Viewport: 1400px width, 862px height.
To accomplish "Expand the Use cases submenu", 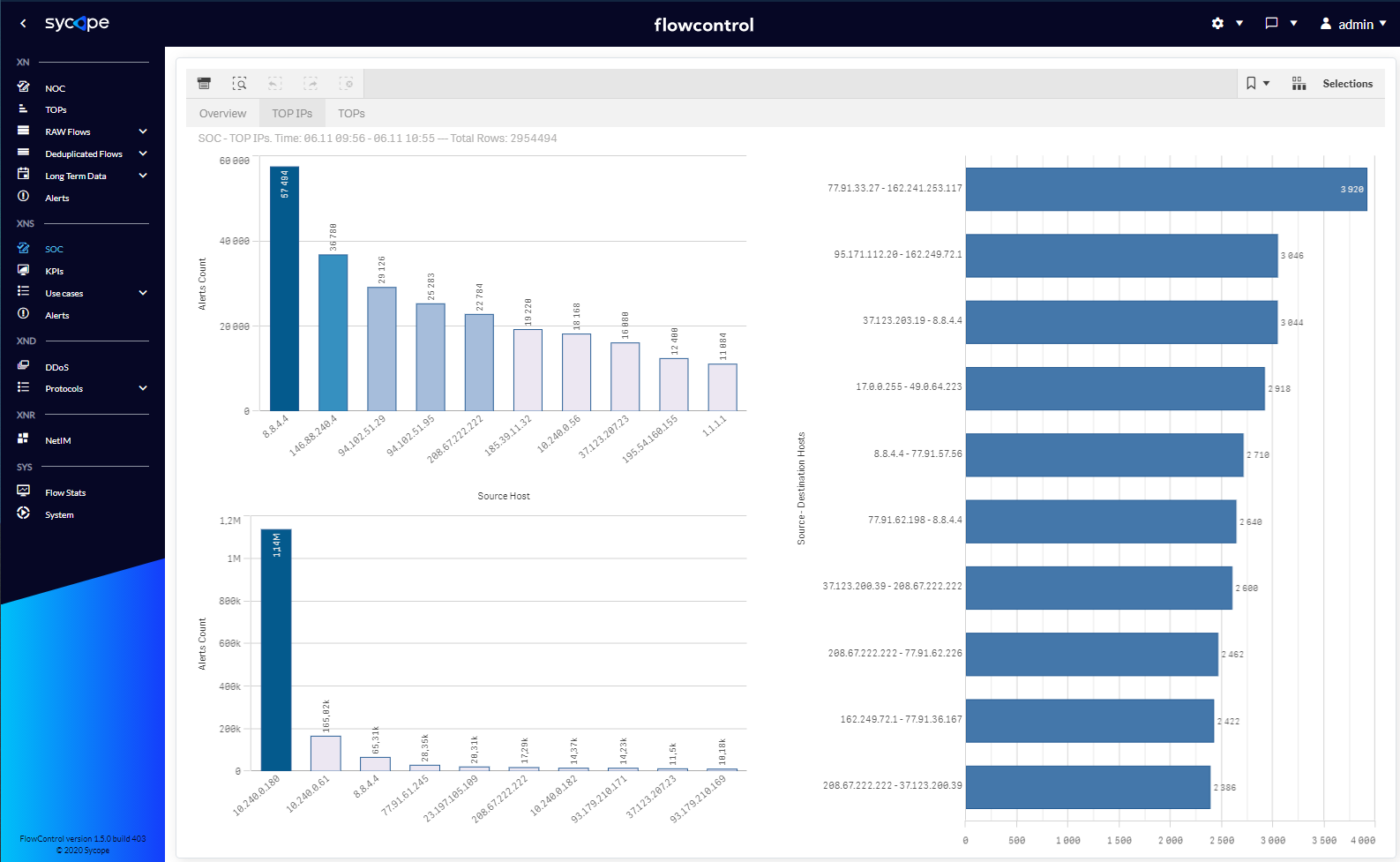I will (x=143, y=293).
